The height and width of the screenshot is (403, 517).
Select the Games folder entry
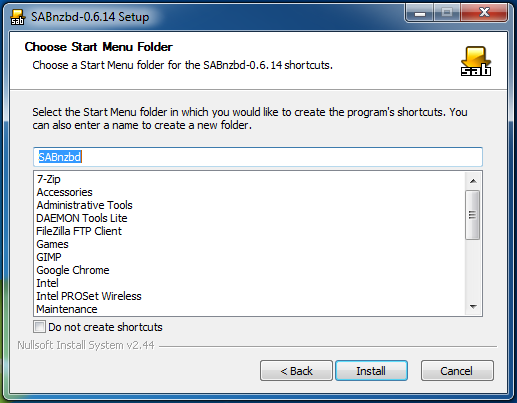tap(52, 244)
